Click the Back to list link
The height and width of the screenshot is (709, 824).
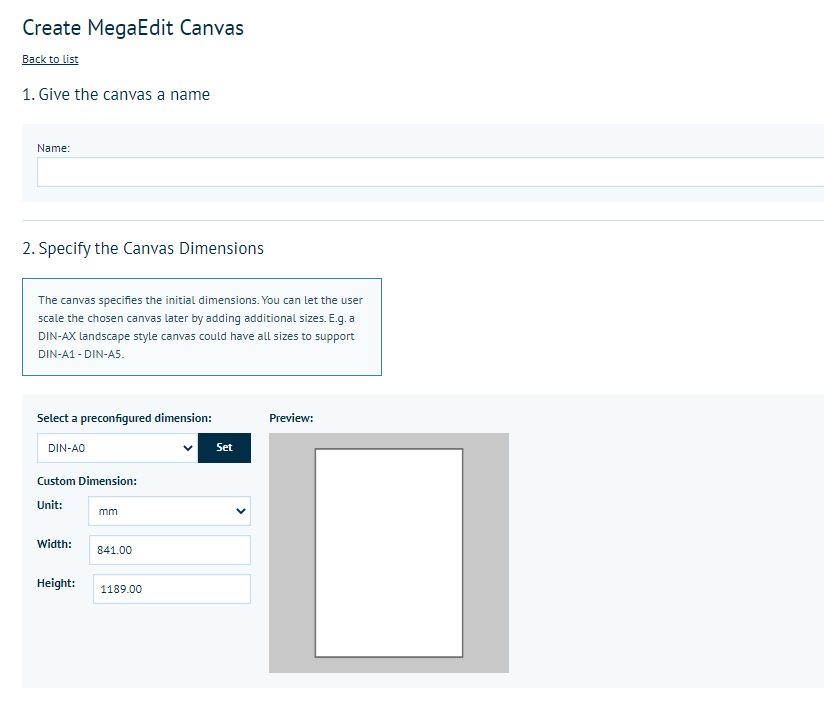[x=50, y=59]
